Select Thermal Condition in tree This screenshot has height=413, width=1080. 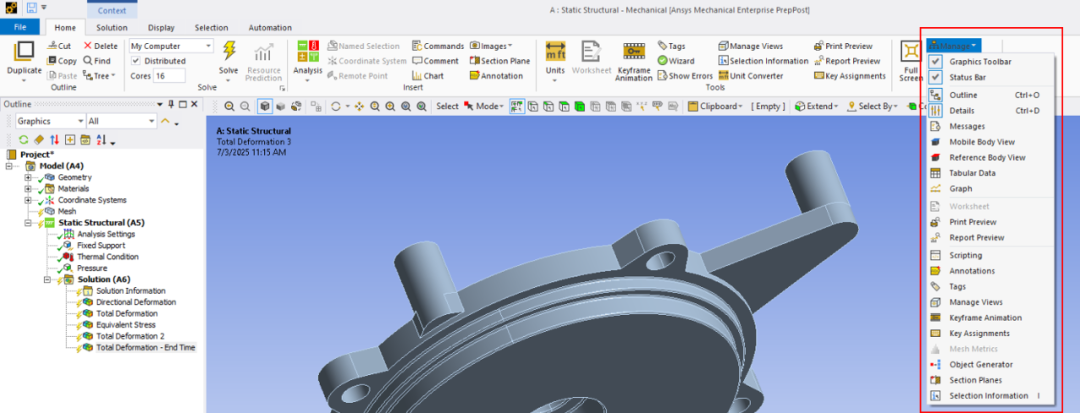click(x=107, y=257)
